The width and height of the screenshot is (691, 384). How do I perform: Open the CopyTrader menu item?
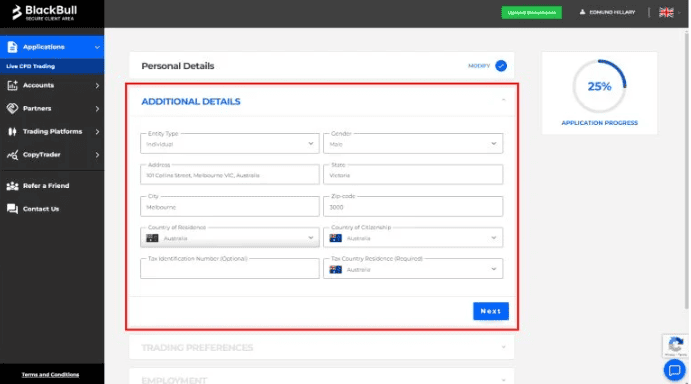[52, 155]
